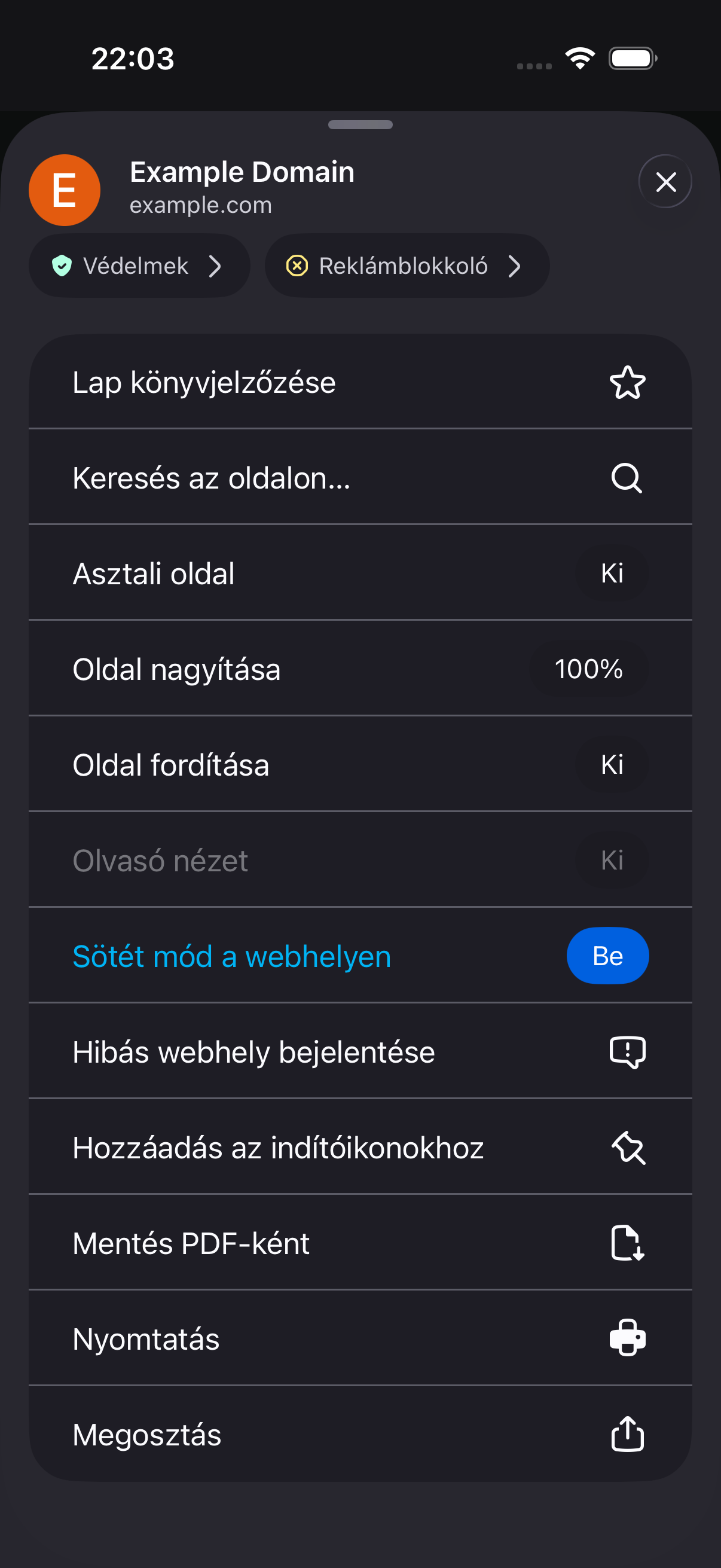Select Mentés PDF-ként menu entry

coord(360,1242)
